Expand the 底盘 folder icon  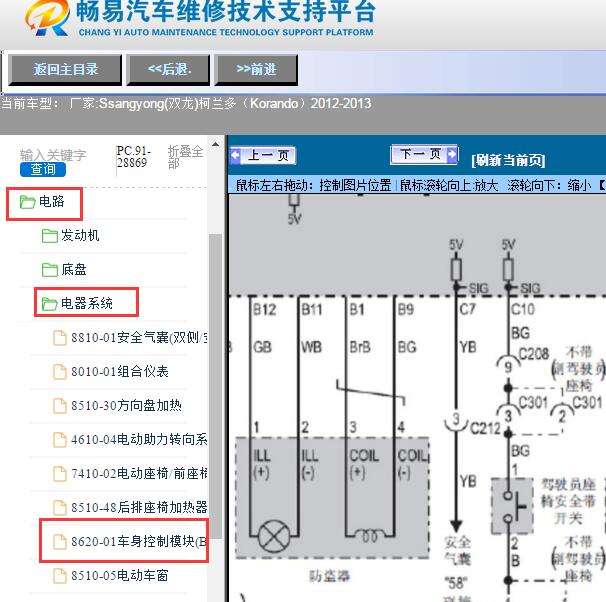pos(49,270)
